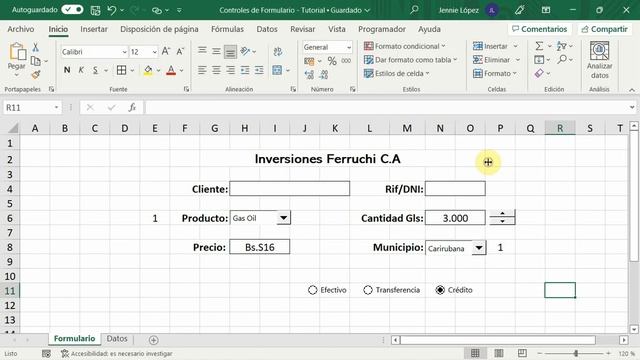Select the Transferencia radio button
This screenshot has height=360, width=640.
pos(368,290)
